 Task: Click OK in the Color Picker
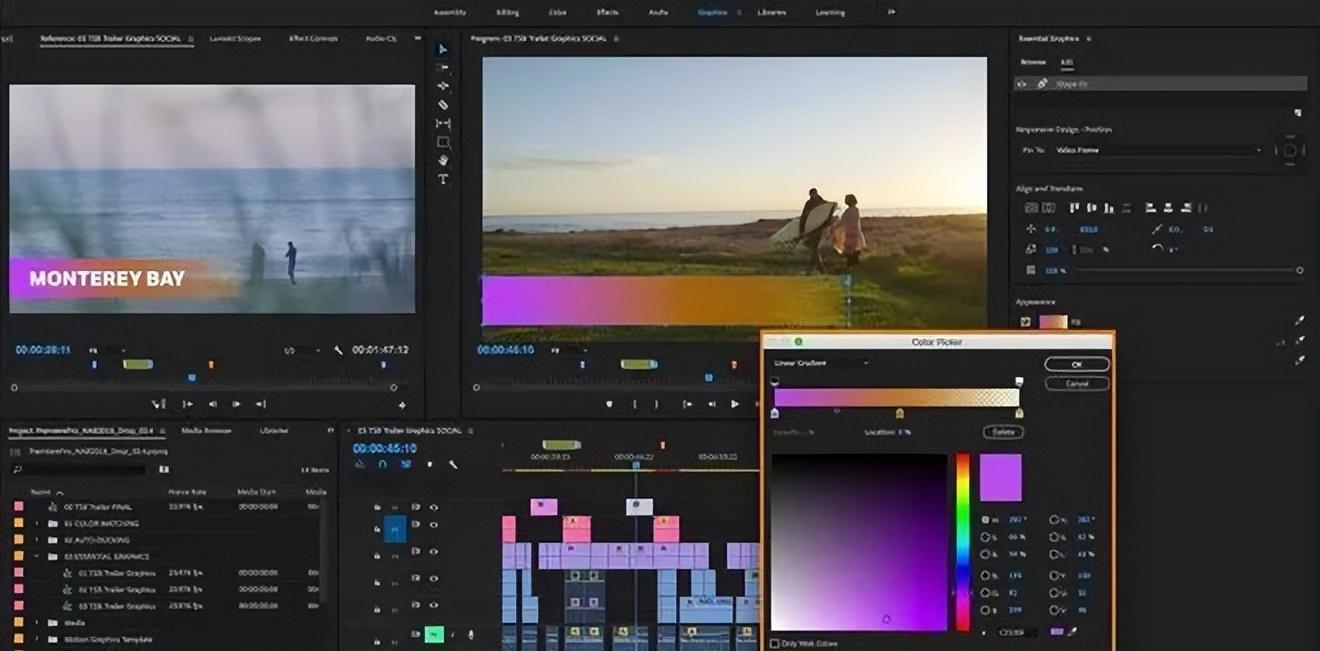1076,364
